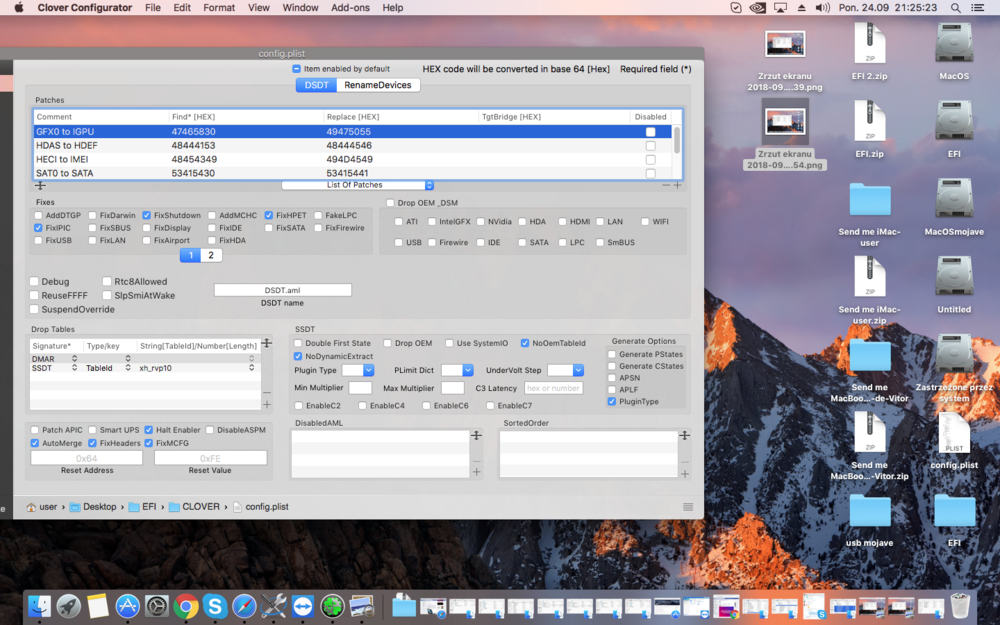Open Skype in the dock

214,606
